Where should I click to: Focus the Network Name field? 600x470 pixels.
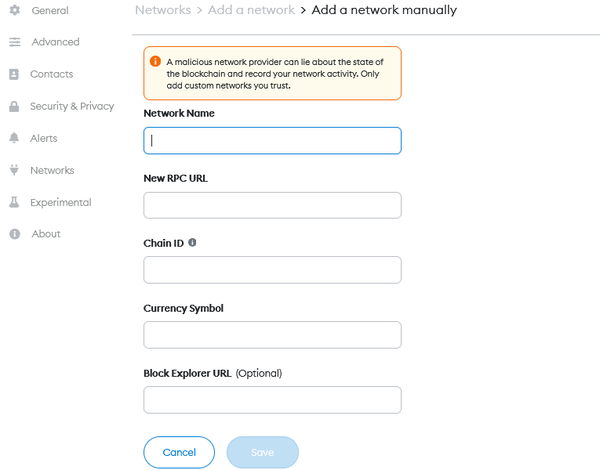272,141
